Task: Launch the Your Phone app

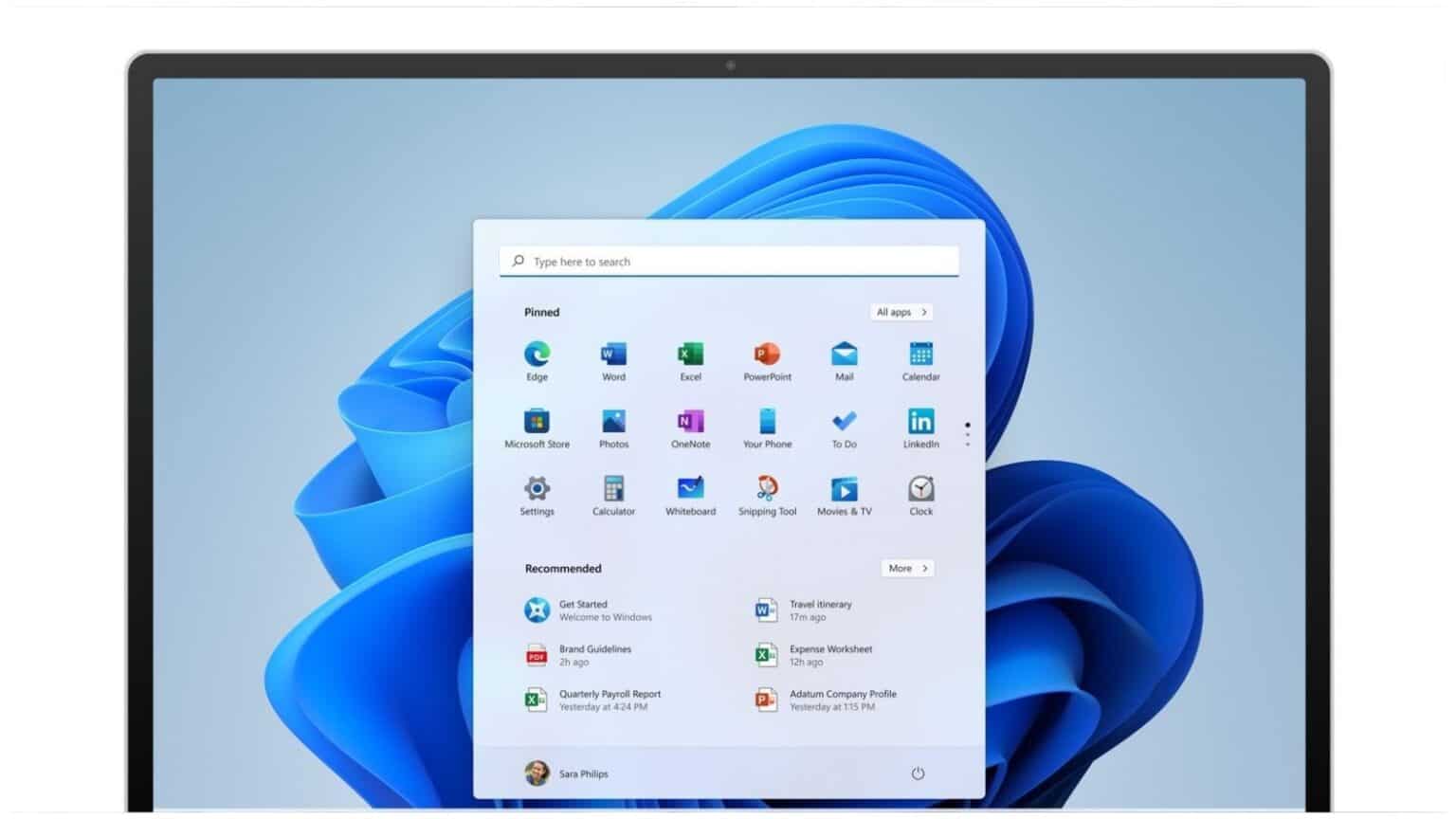Action: click(x=767, y=428)
